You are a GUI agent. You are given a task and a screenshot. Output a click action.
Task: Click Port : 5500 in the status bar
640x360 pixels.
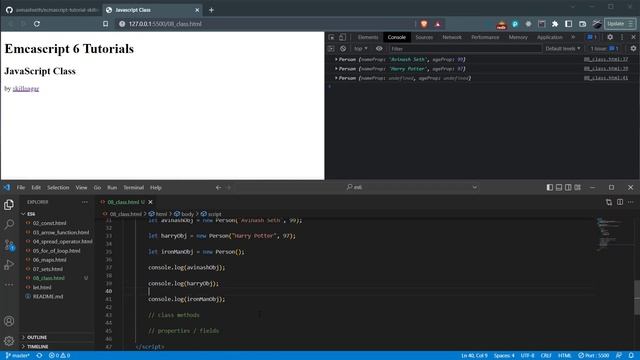coord(593,356)
